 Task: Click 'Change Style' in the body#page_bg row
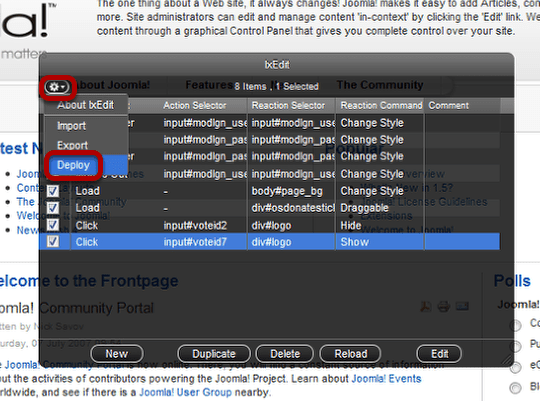pyautogui.click(x=380, y=191)
